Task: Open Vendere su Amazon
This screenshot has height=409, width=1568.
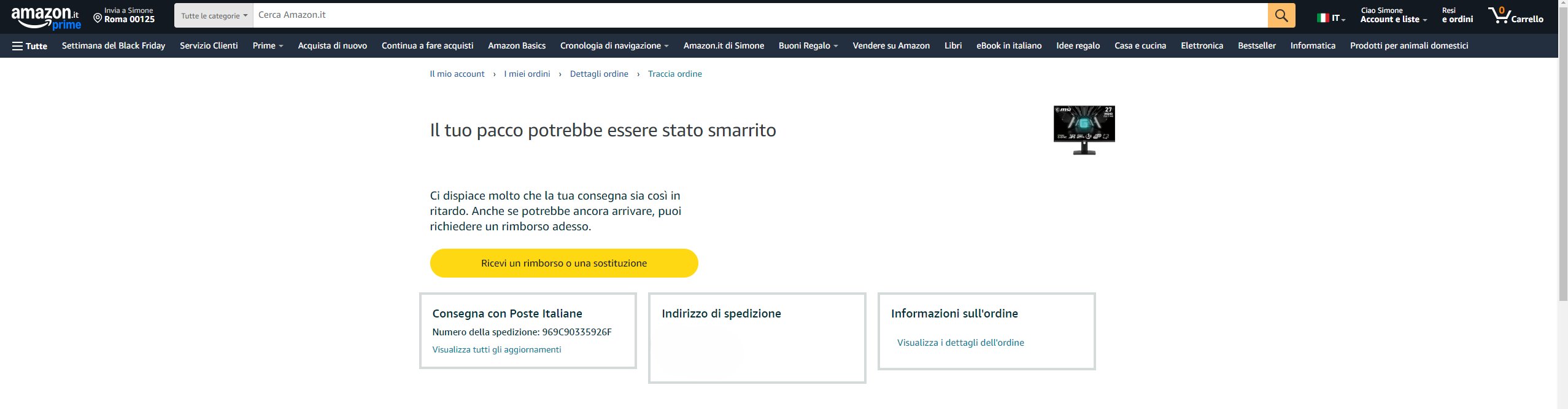Action: click(891, 45)
